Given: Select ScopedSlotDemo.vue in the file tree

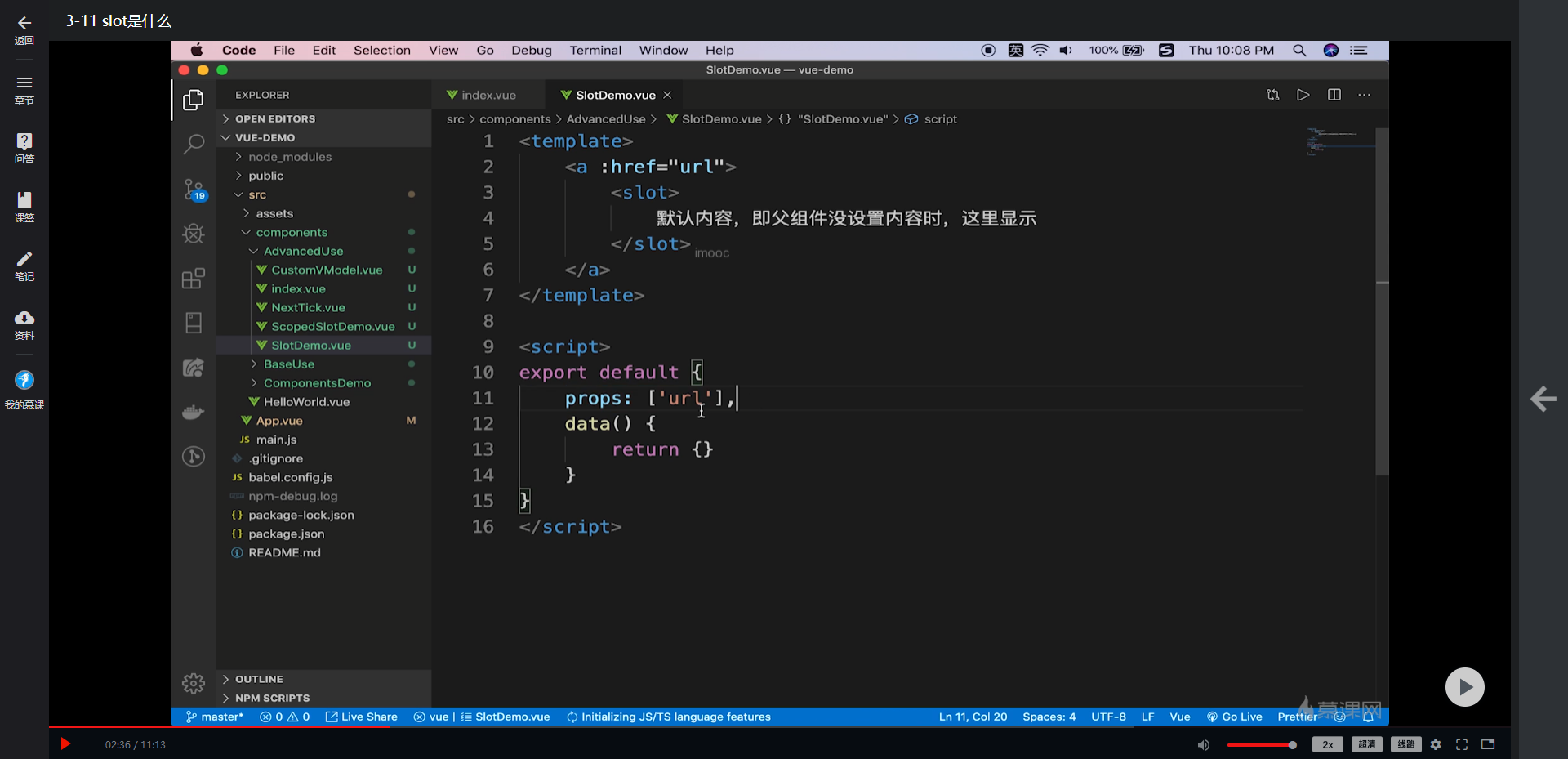Looking at the screenshot, I should click(332, 326).
